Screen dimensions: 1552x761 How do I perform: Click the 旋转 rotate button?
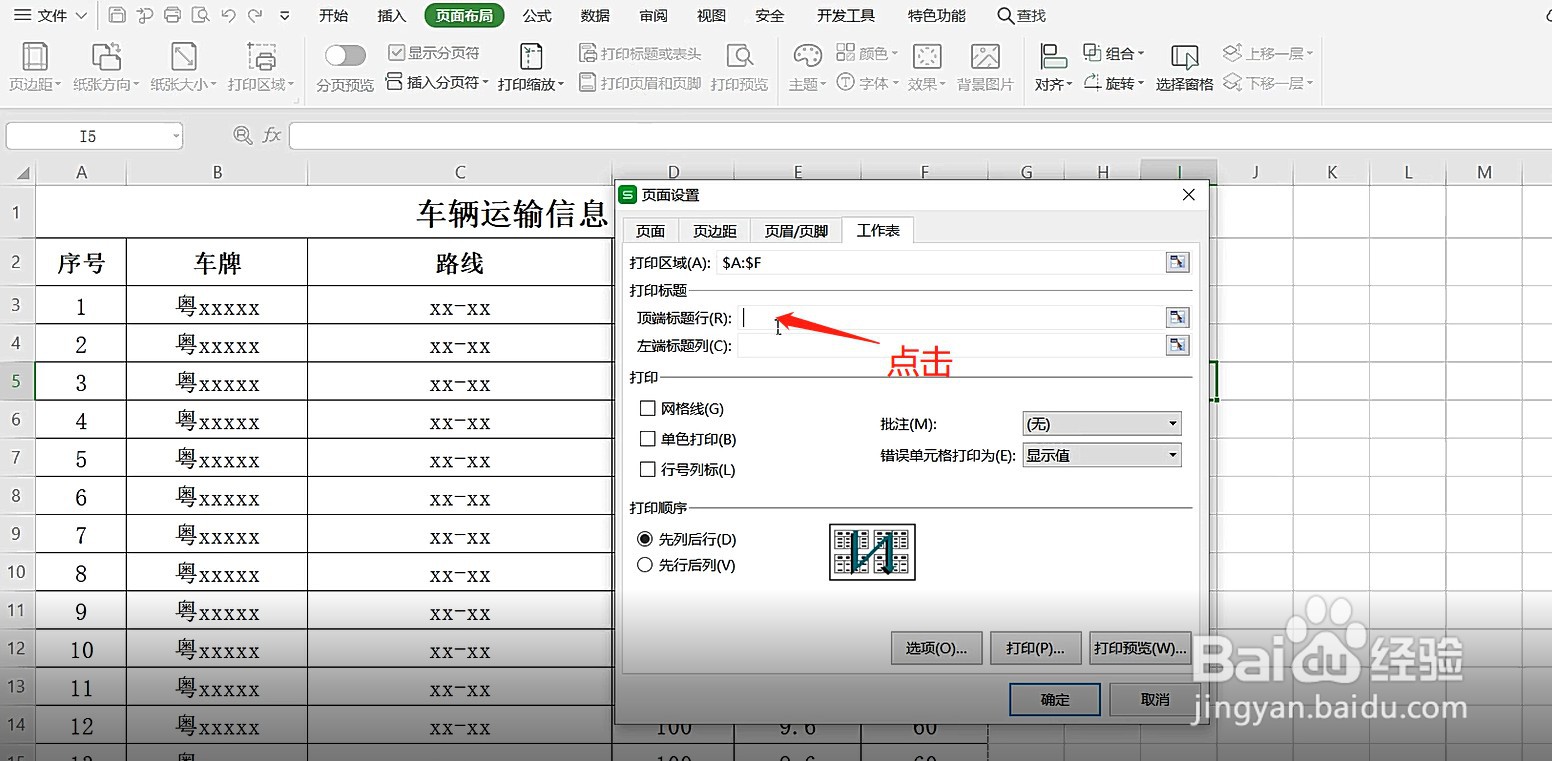1113,83
